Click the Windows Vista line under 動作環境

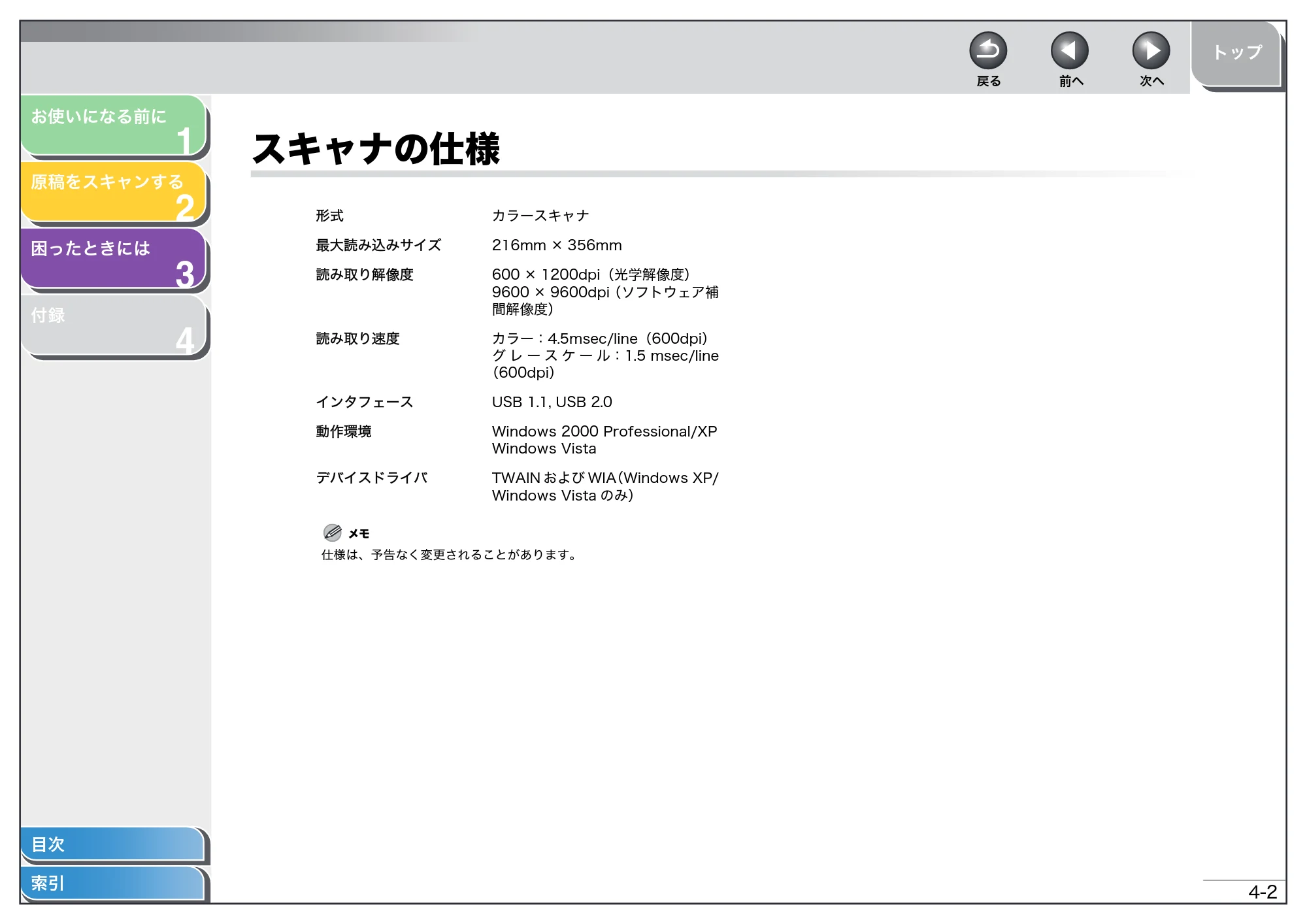544,449
